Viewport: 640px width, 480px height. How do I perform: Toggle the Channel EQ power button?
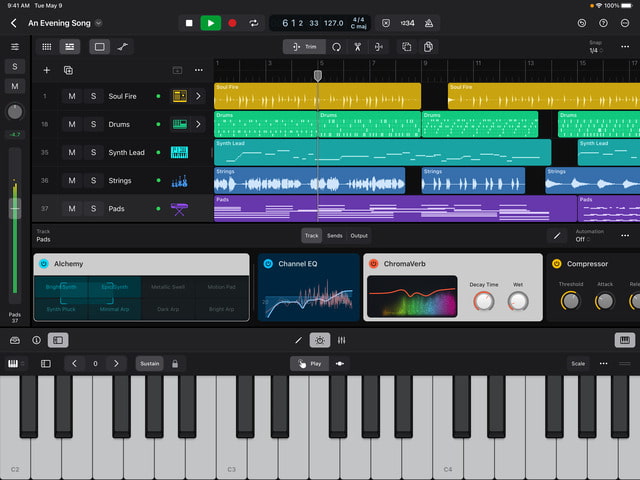pos(267,264)
